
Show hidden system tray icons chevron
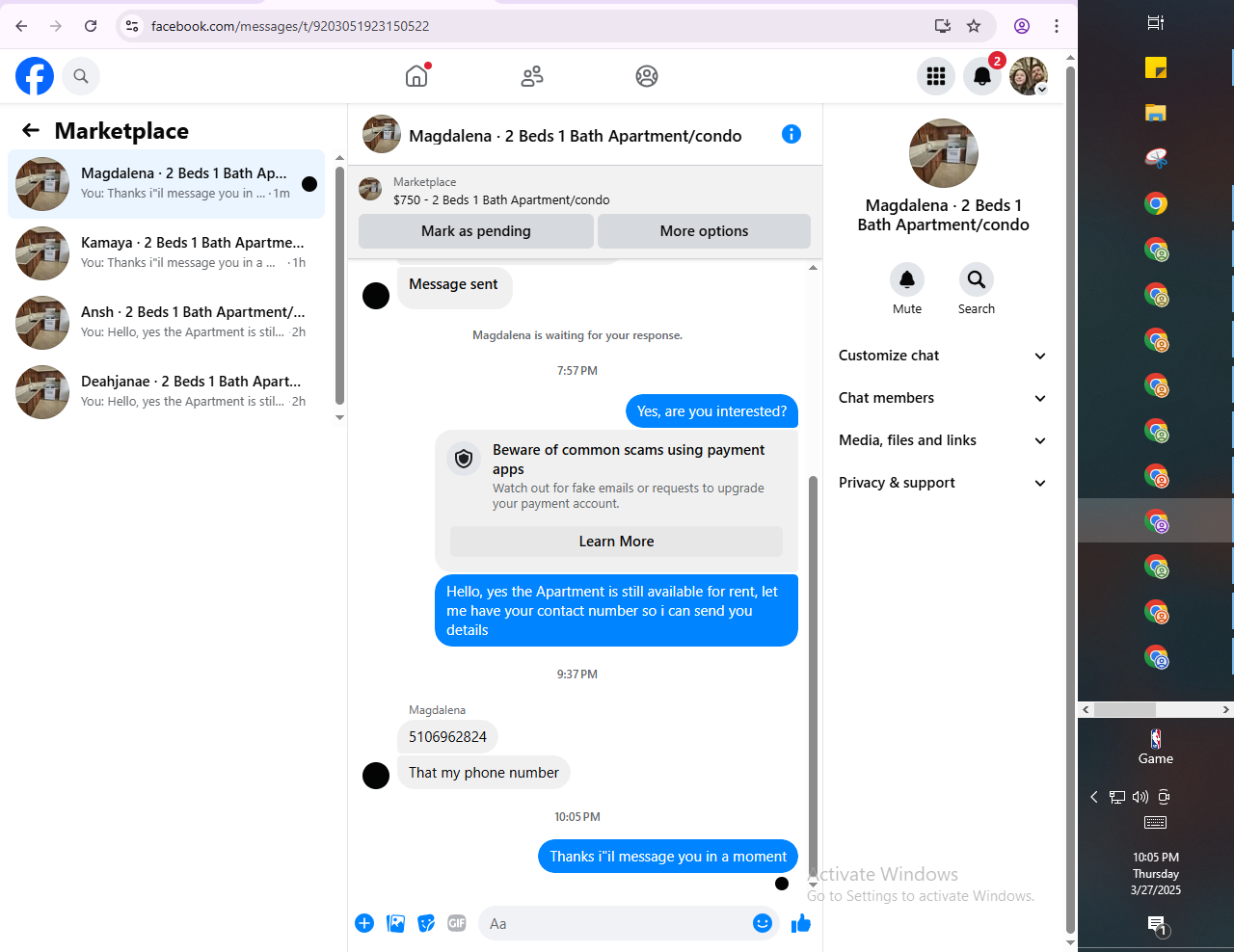pos(1094,797)
